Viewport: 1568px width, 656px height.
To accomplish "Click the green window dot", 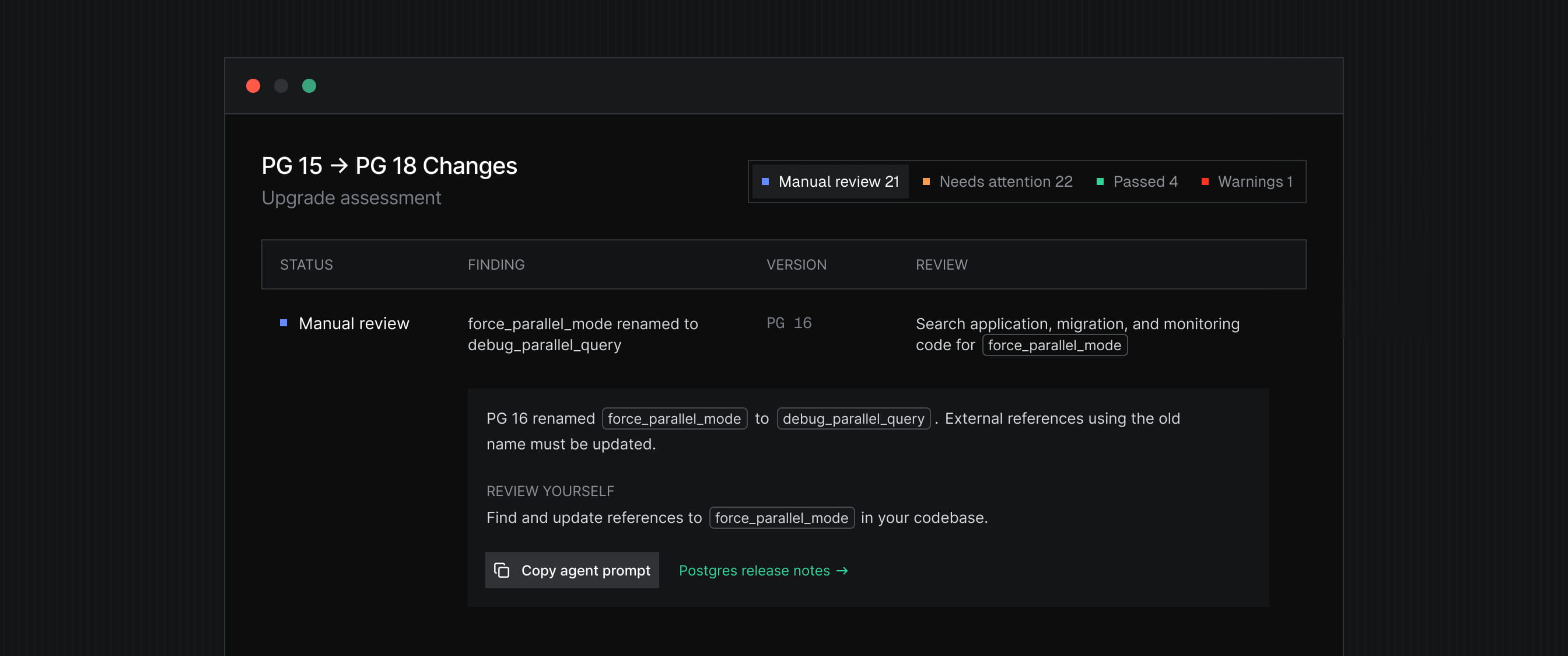I will (x=309, y=86).
